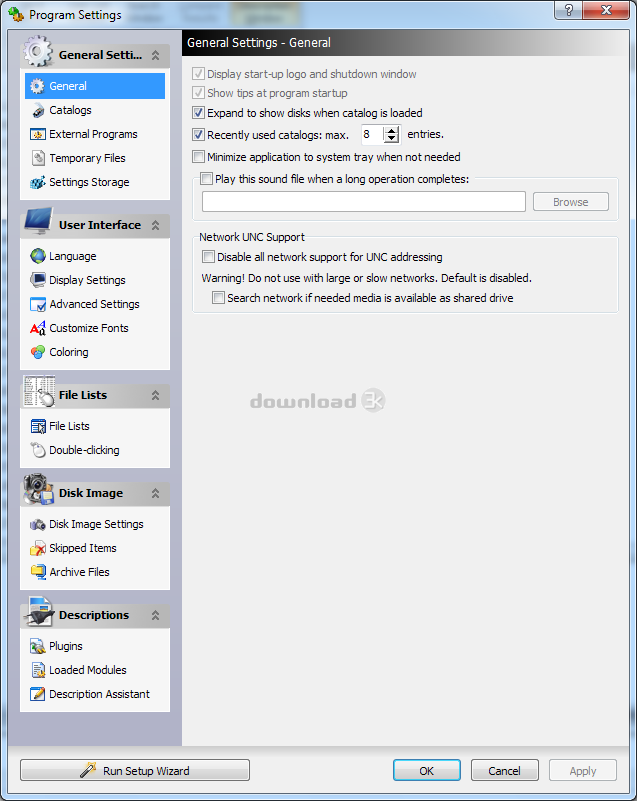Click the Program Settings title bar icon

(16, 14)
